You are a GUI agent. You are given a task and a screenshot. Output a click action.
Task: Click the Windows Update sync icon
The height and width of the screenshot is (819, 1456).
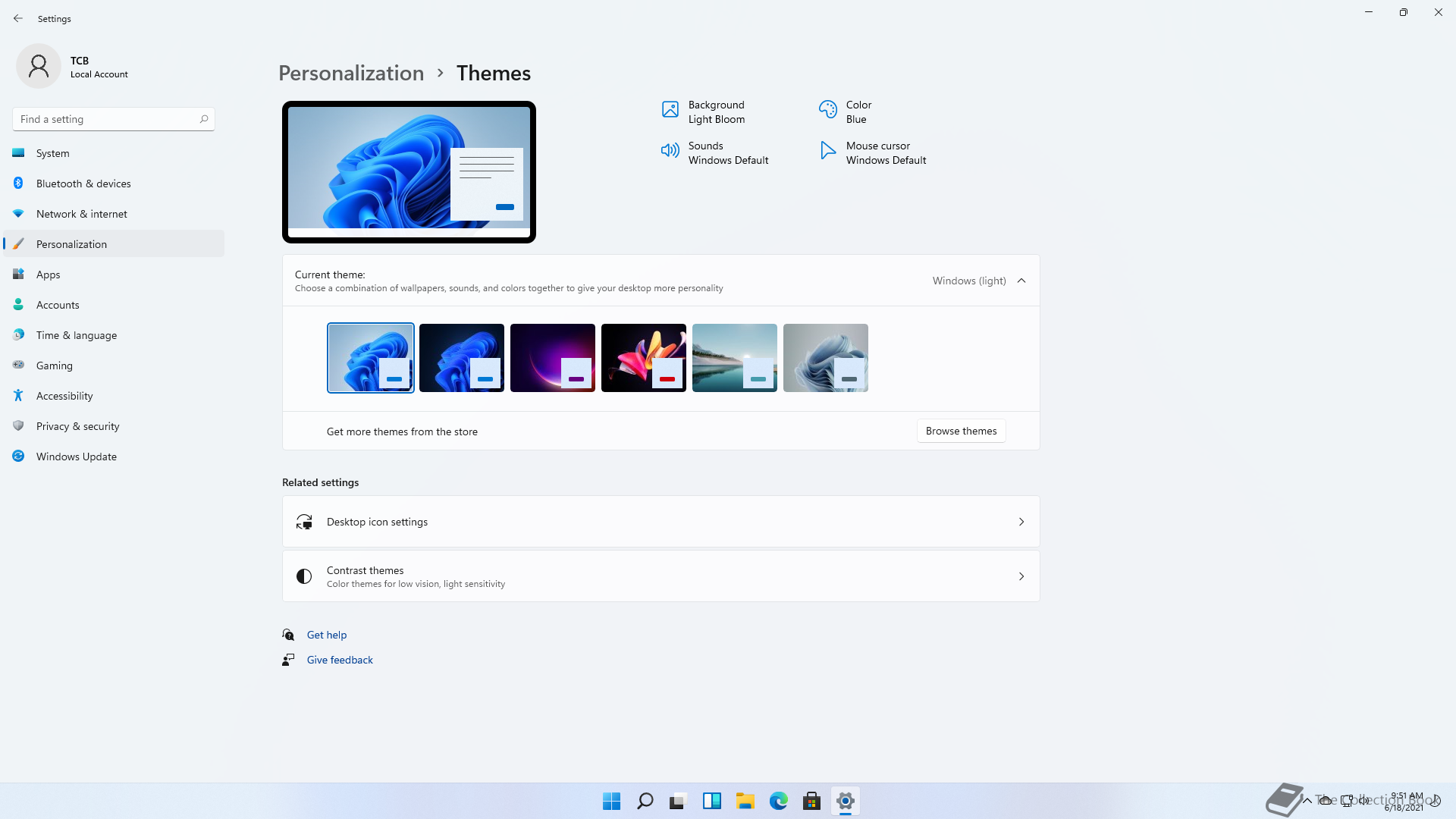tap(18, 457)
